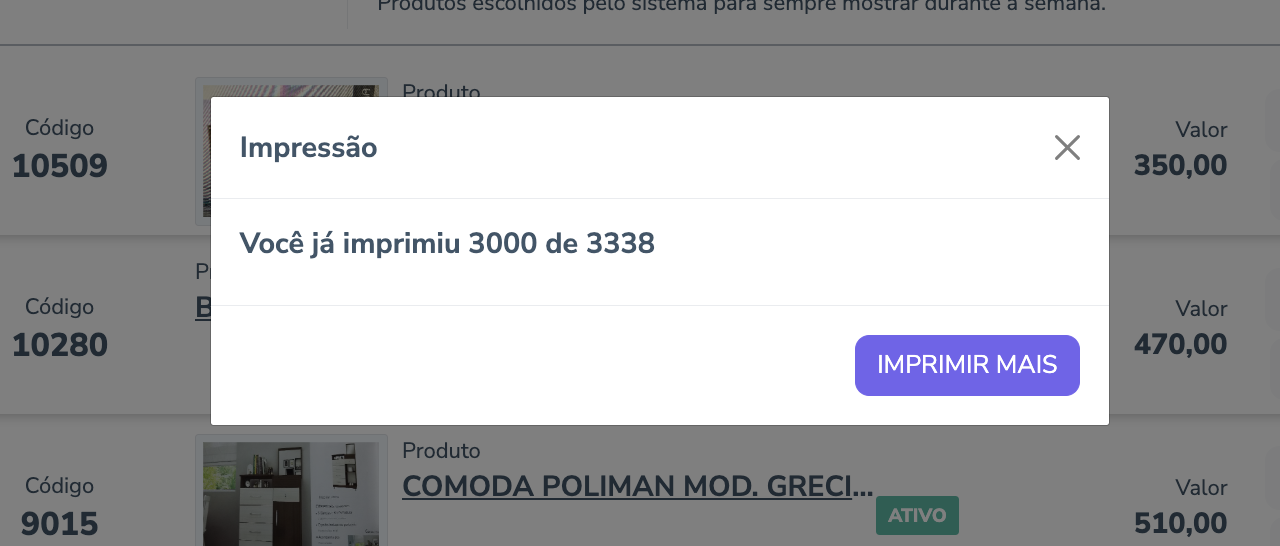
Task: Close the Impressão dialog with the X
Action: [x=1067, y=148]
